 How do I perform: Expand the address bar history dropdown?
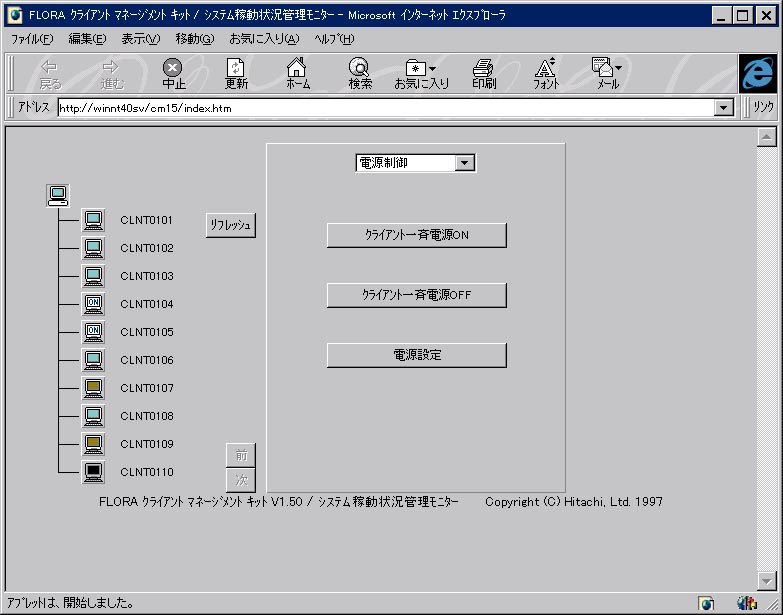[x=724, y=107]
